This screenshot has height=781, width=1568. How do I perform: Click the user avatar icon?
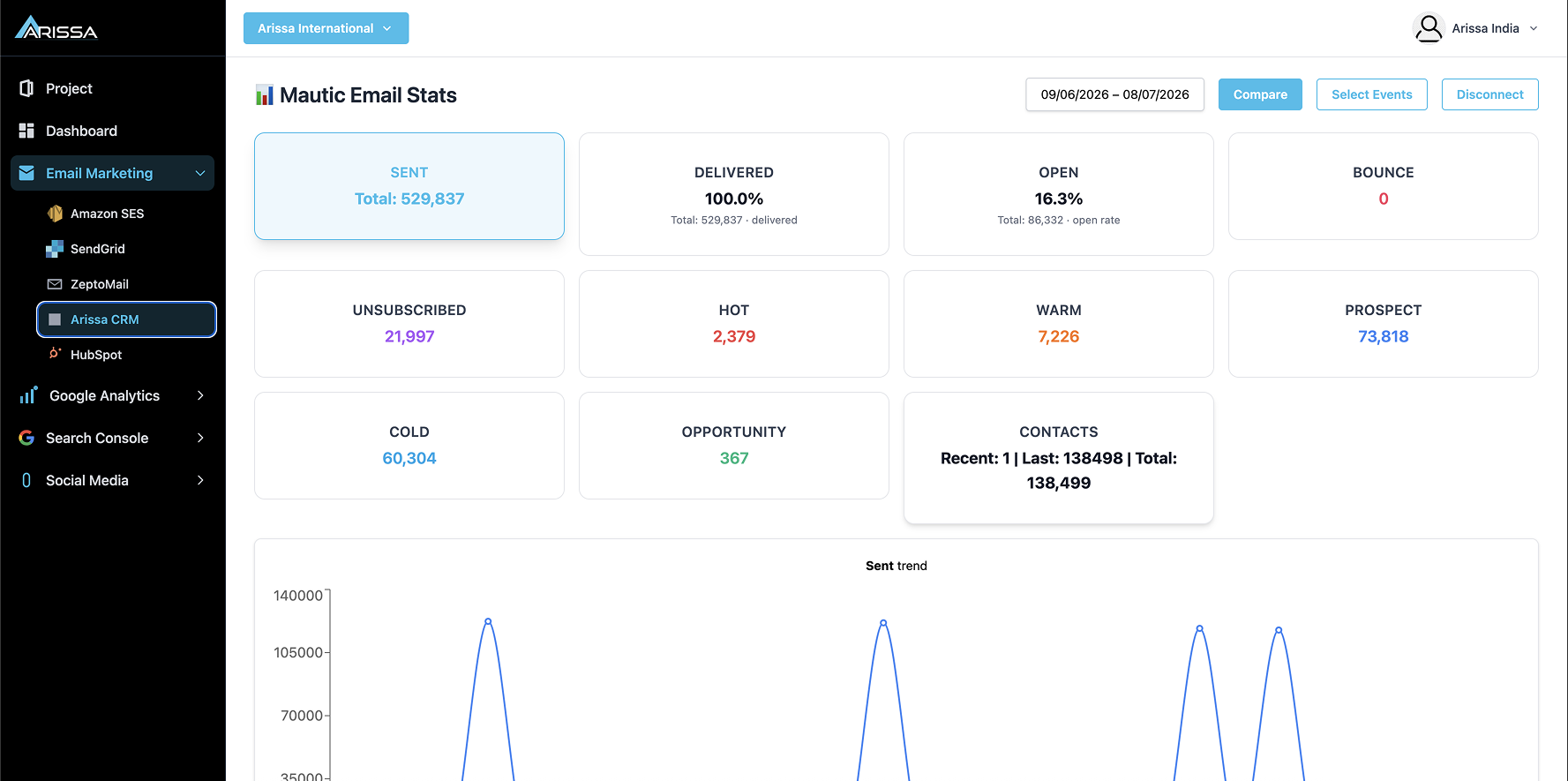pyautogui.click(x=1429, y=28)
